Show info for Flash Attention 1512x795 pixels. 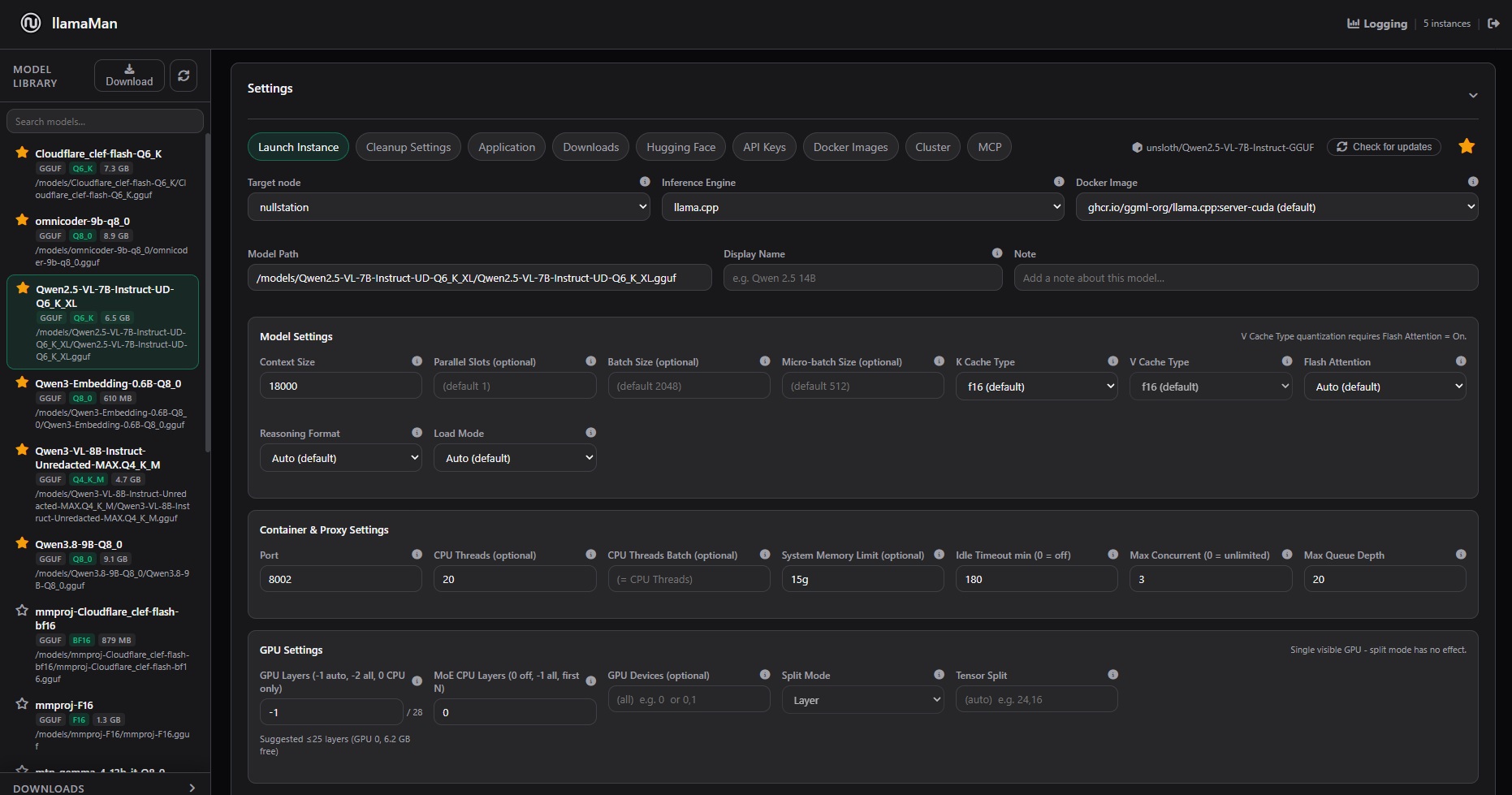1461,361
